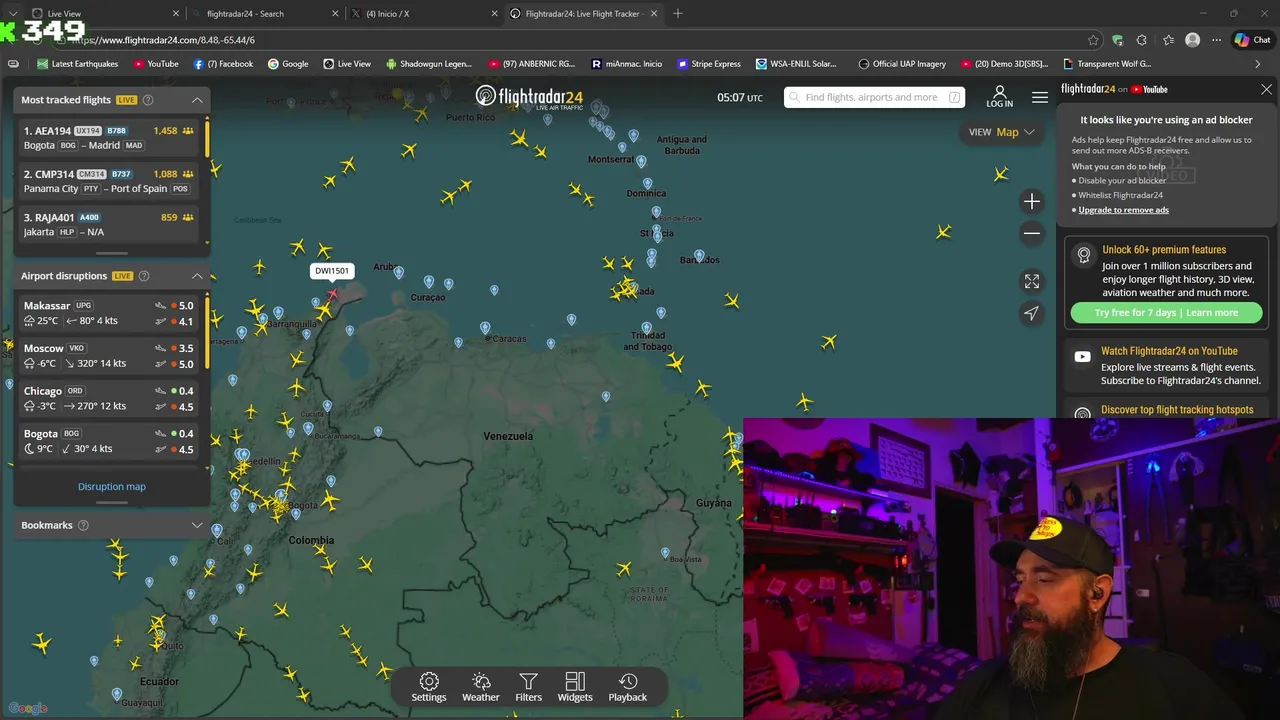
Task: Select CMP314 Panama City flight row
Action: point(110,181)
